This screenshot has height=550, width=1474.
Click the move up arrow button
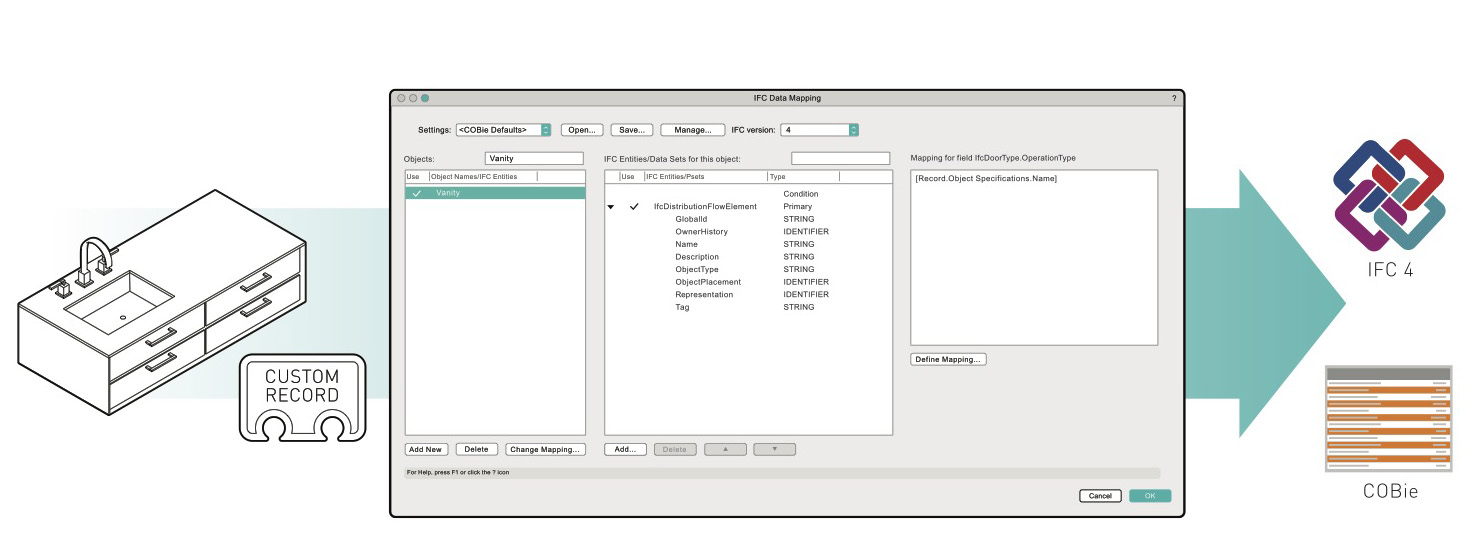tap(726, 450)
